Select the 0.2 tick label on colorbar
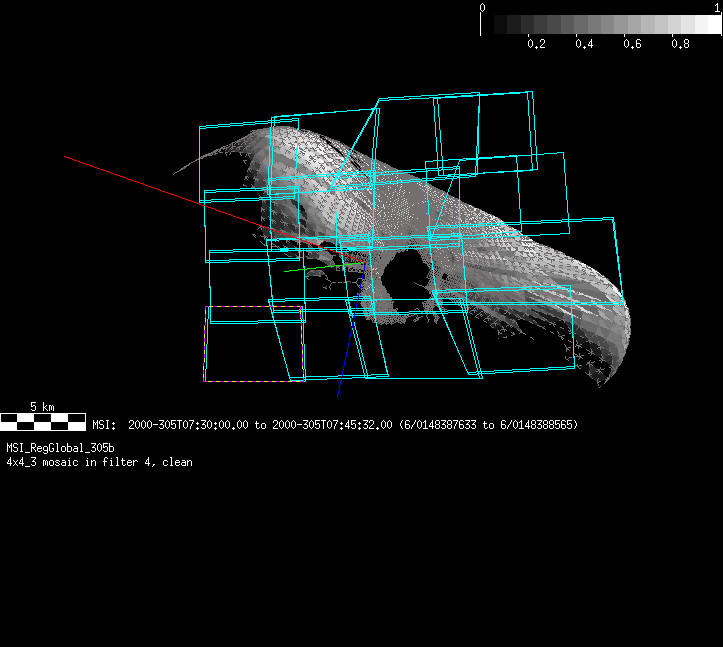Screen dimensions: 723x647 click(536, 44)
